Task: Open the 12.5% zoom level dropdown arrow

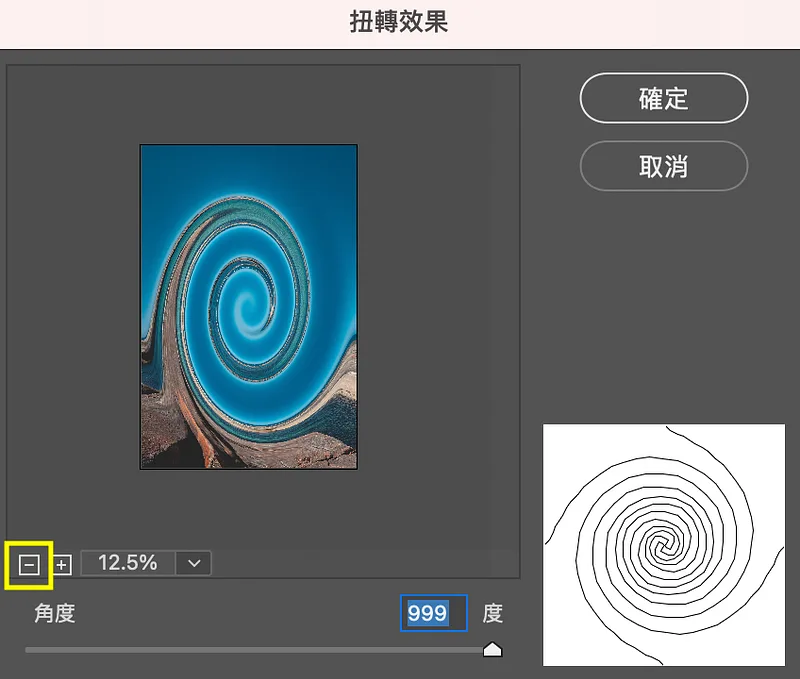Action: pyautogui.click(x=194, y=564)
